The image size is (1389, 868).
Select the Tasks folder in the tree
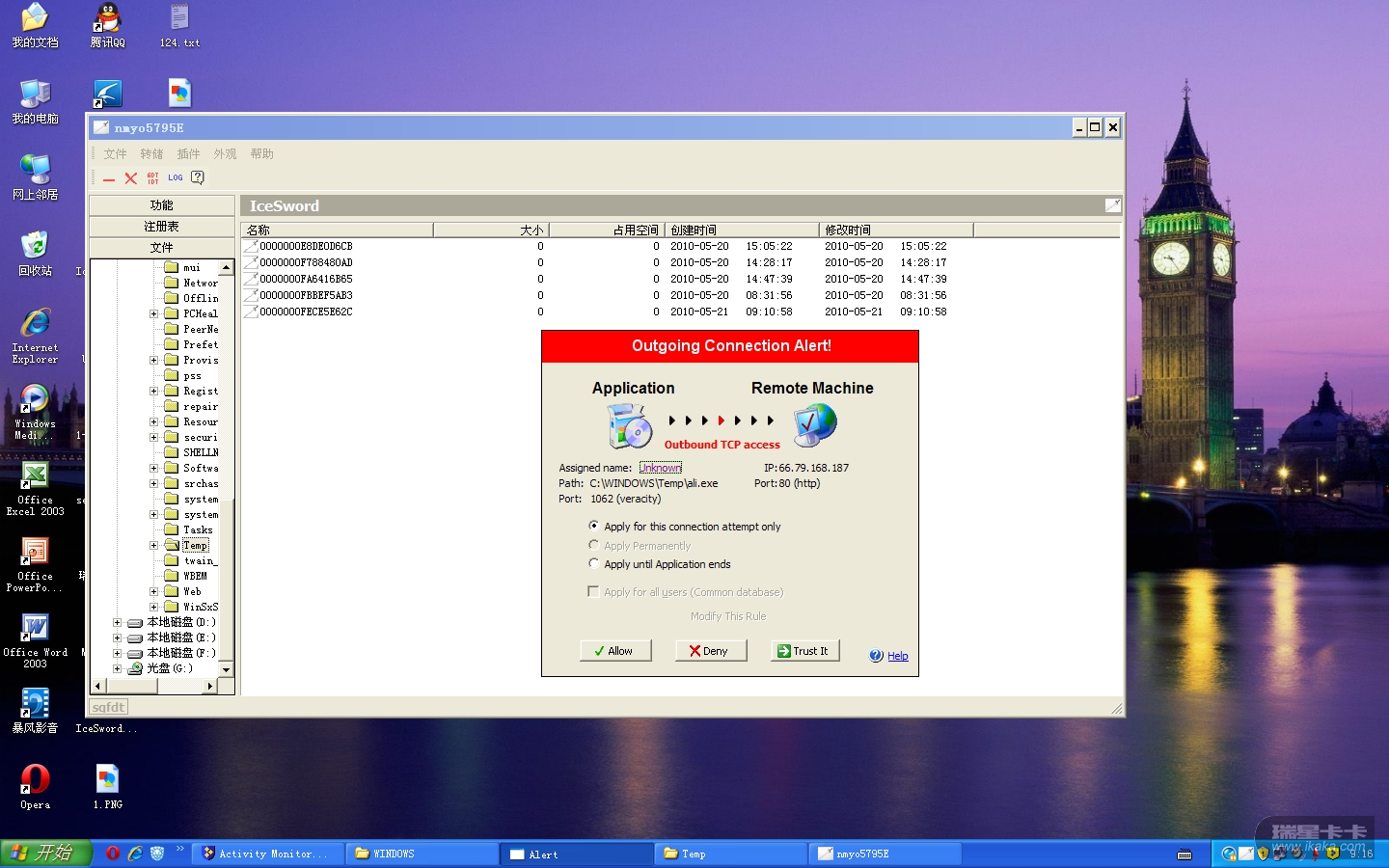tap(198, 529)
